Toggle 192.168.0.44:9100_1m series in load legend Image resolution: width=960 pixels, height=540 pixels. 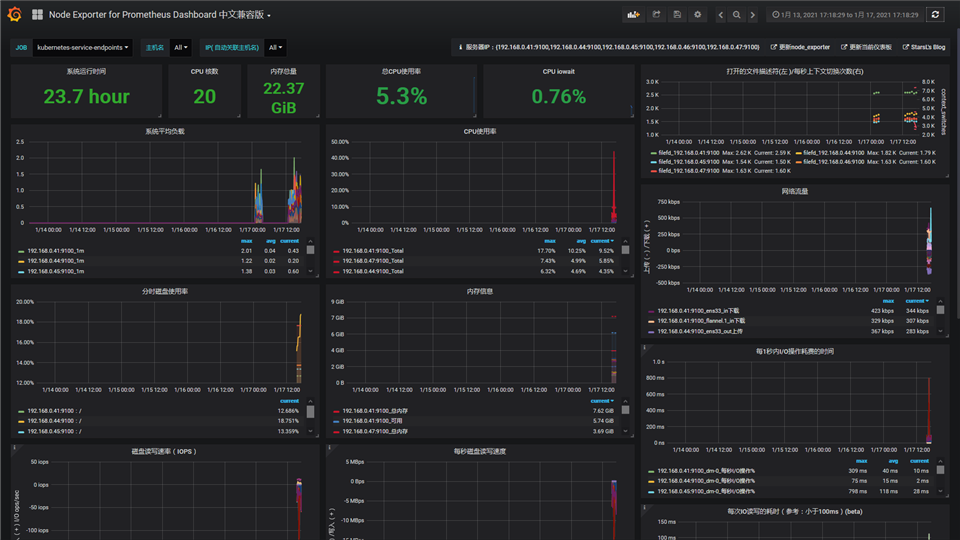coord(56,261)
